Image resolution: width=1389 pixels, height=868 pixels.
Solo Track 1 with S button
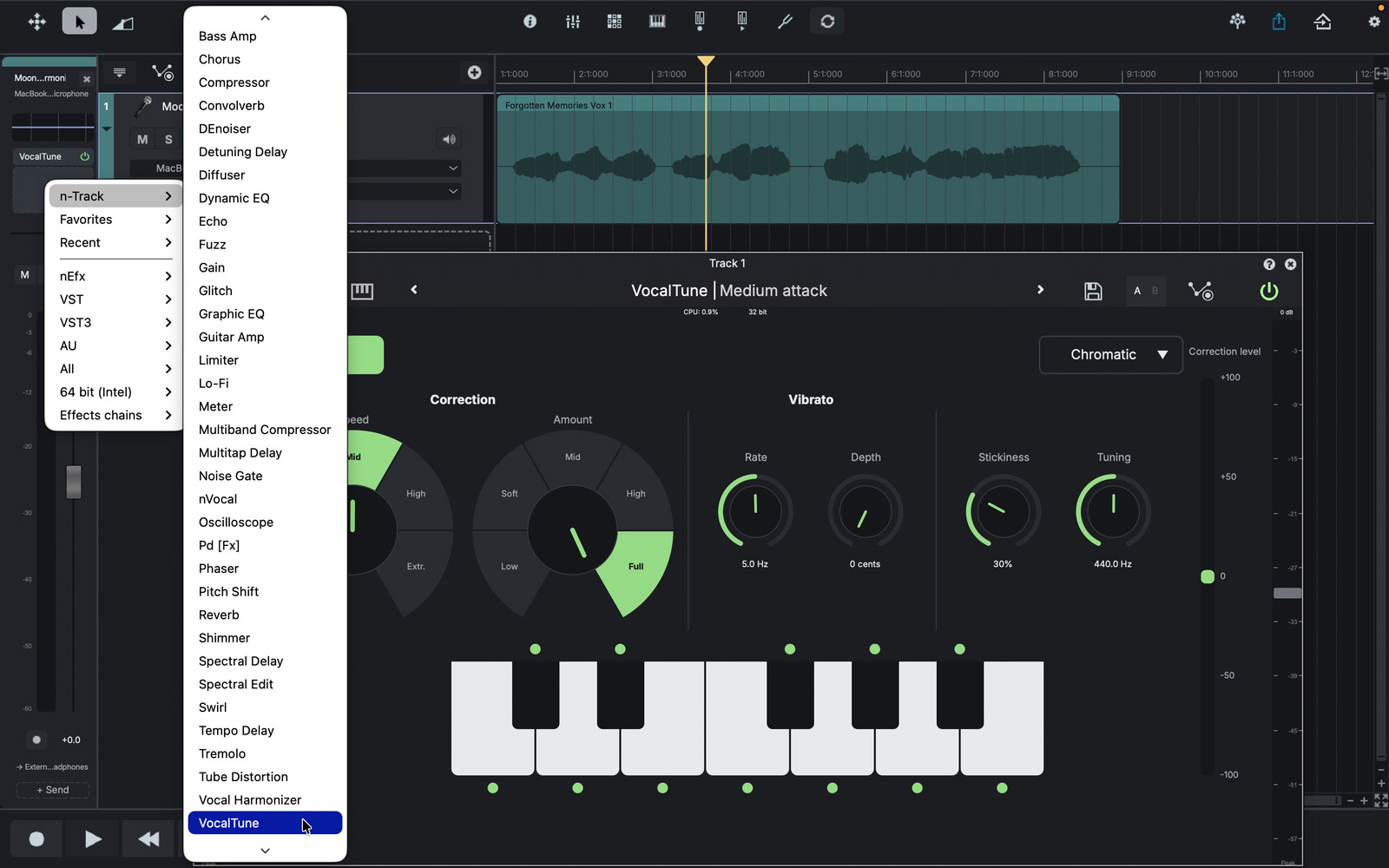(x=168, y=139)
